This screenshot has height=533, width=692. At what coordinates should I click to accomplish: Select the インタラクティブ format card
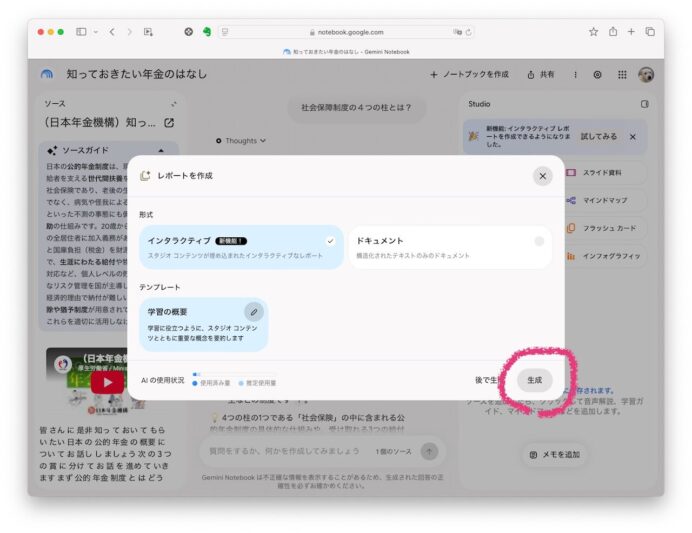coord(241,248)
